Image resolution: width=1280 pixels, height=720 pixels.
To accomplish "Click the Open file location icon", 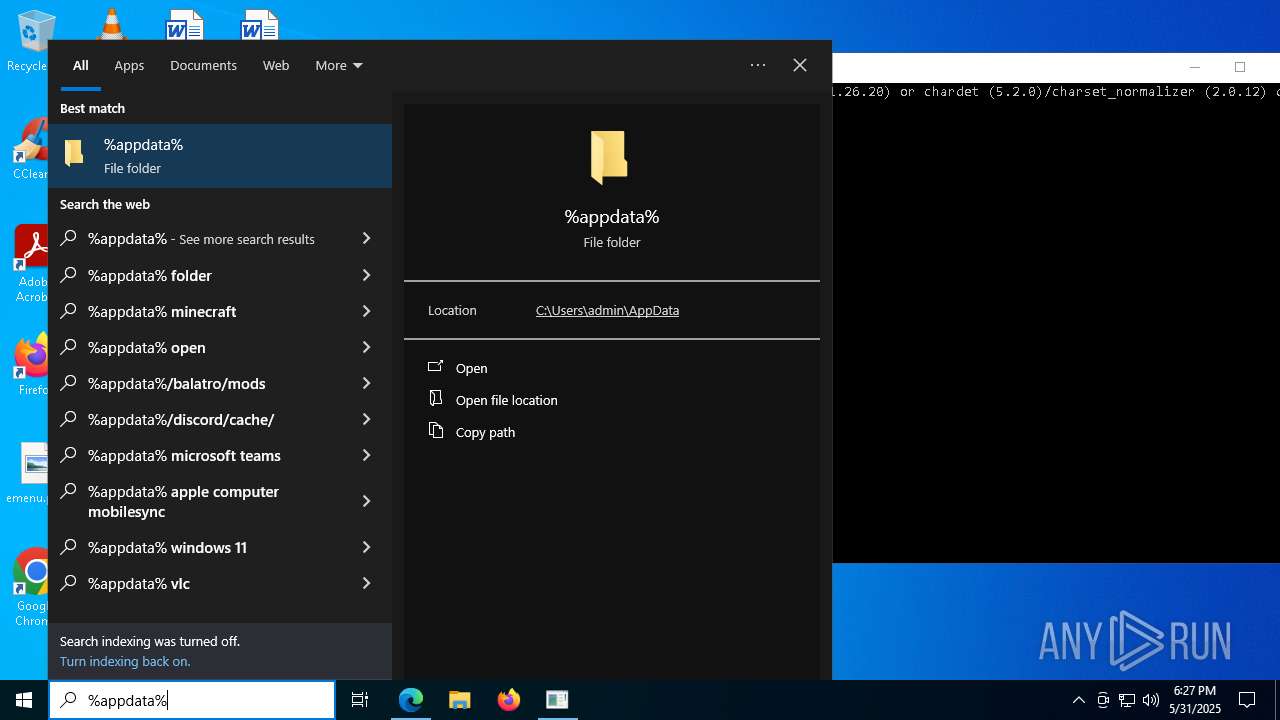I will (x=435, y=399).
